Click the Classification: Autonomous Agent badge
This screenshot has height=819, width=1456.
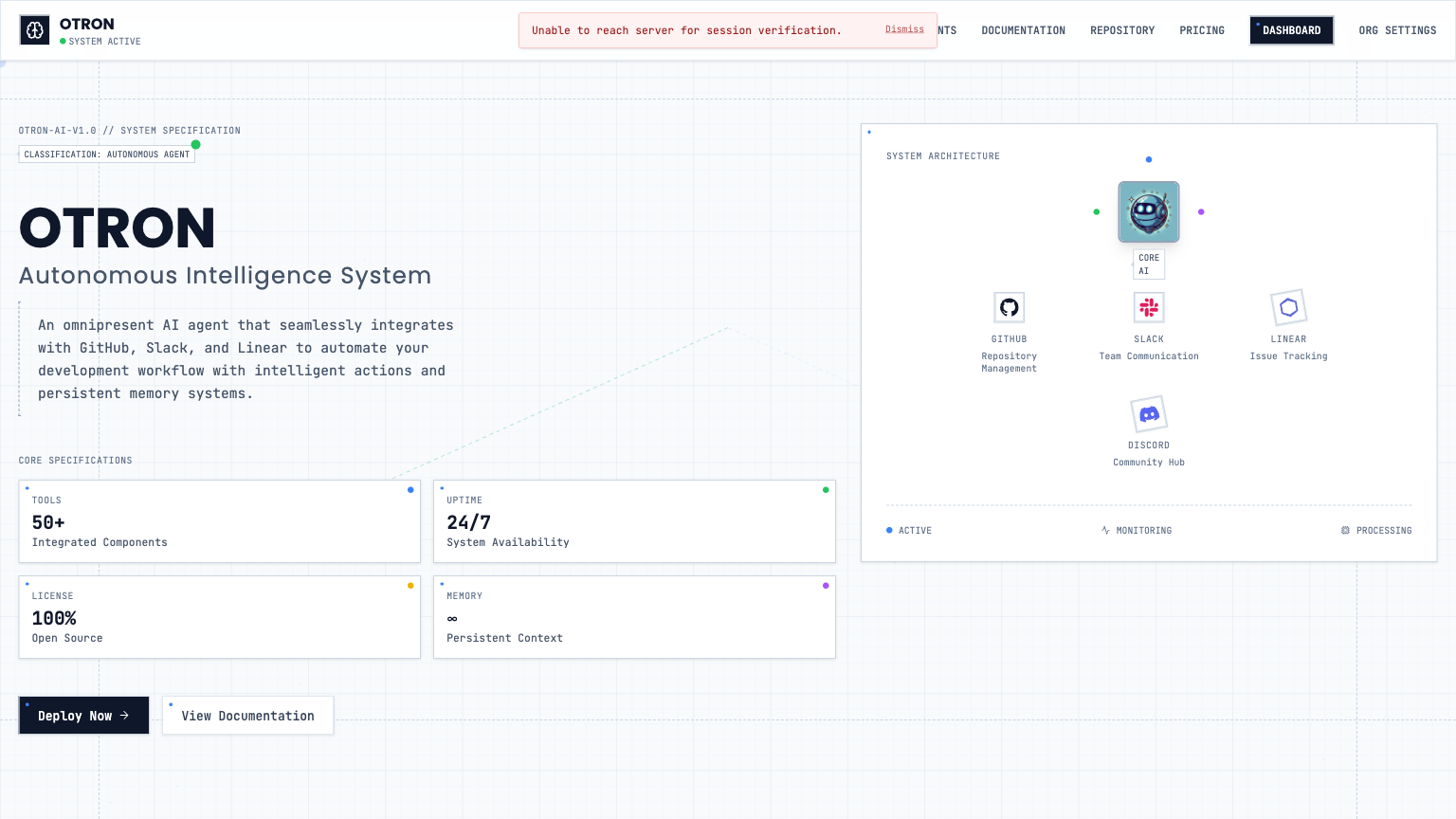coord(107,155)
